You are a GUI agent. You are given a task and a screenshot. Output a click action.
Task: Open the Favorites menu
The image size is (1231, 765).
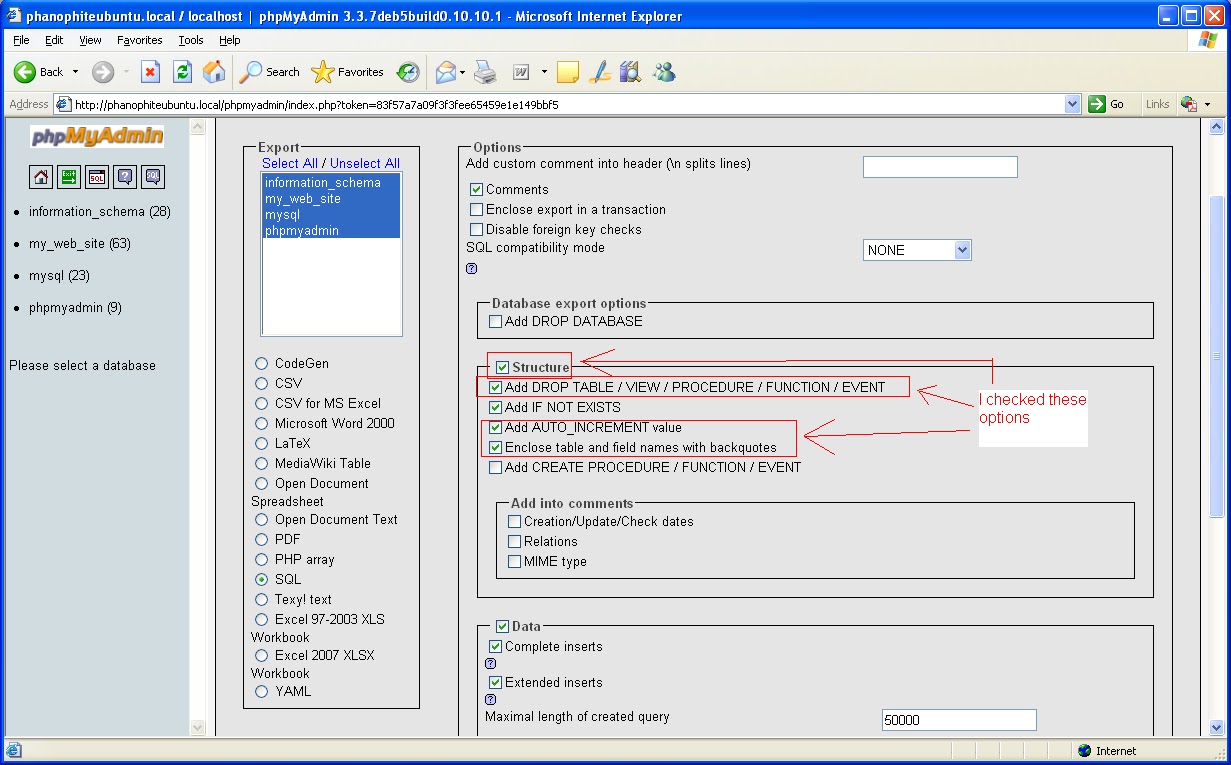click(x=140, y=40)
